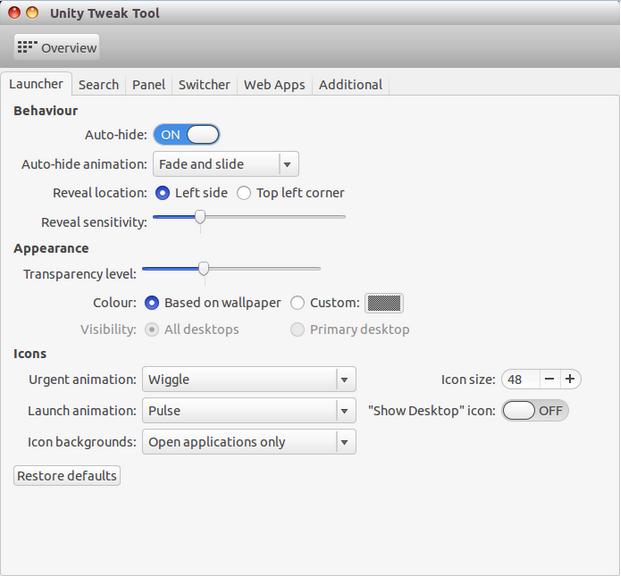Screen dimensions: 621x576
Task: Select the Left side reveal location
Action: [x=163, y=192]
